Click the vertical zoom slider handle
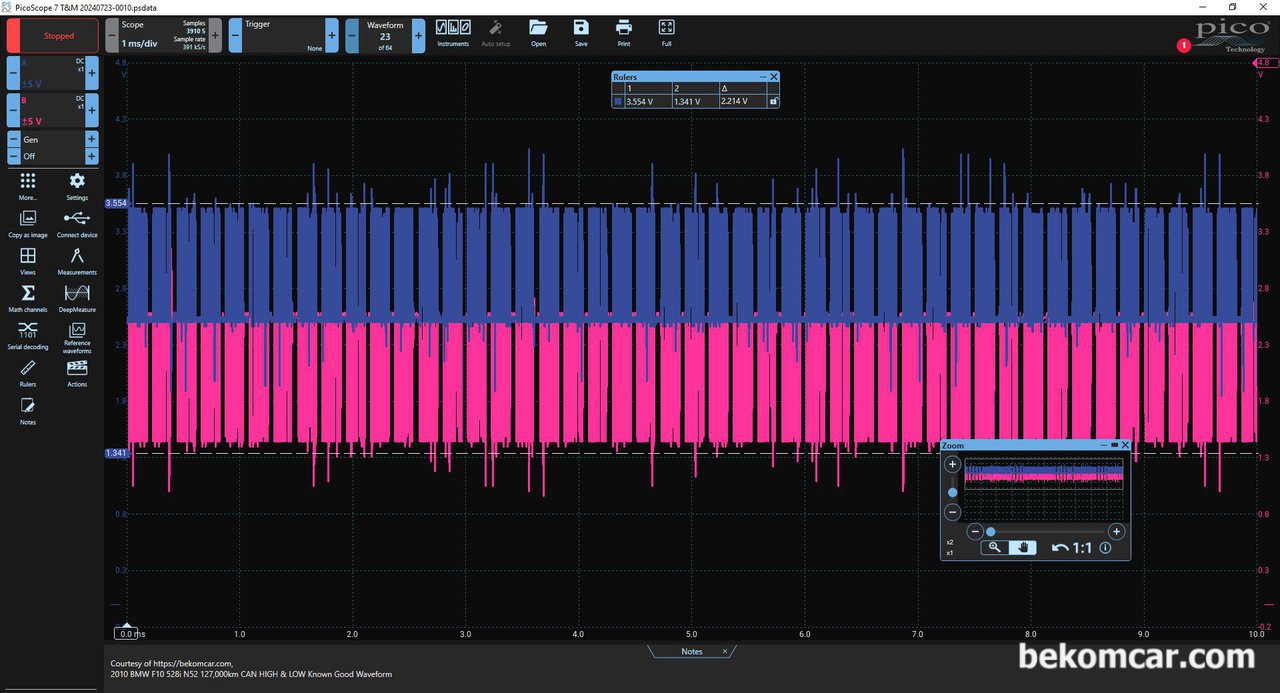Viewport: 1280px width, 693px height. tap(952, 492)
